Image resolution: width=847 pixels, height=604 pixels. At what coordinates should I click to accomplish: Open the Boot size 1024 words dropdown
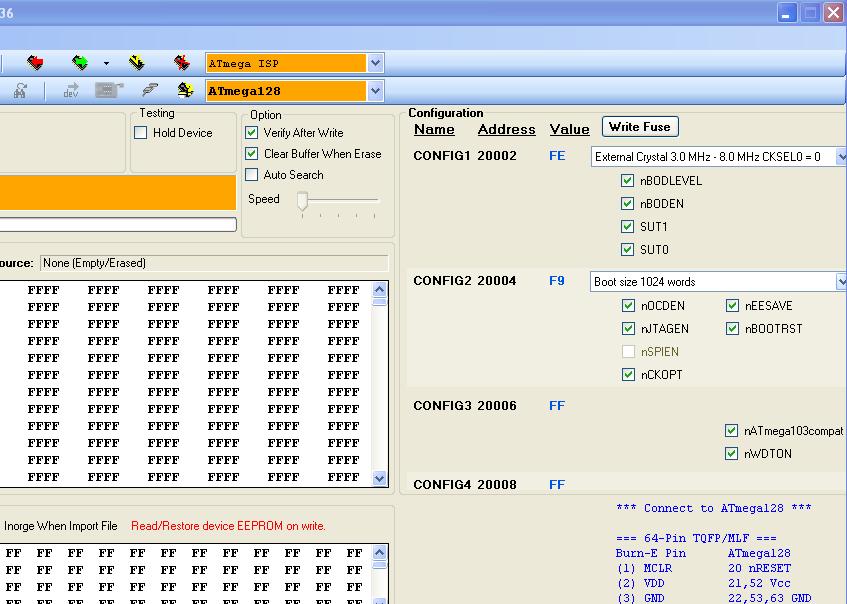pos(841,281)
